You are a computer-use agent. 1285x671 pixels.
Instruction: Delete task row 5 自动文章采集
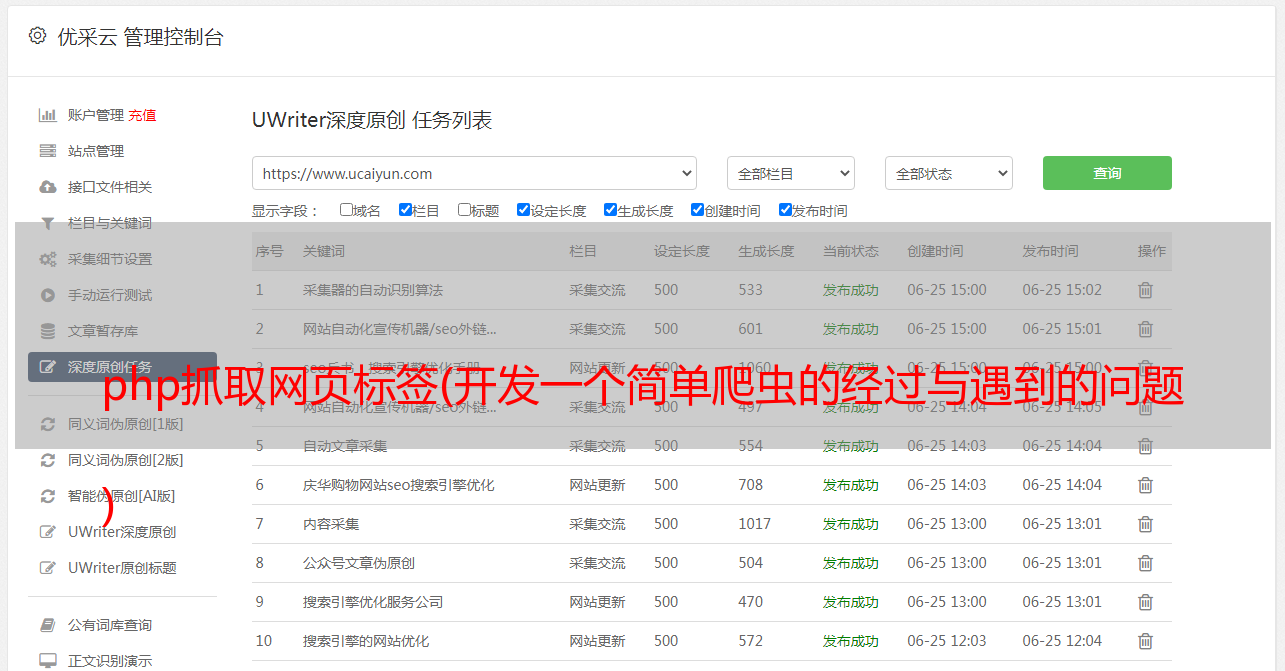coord(1145,446)
